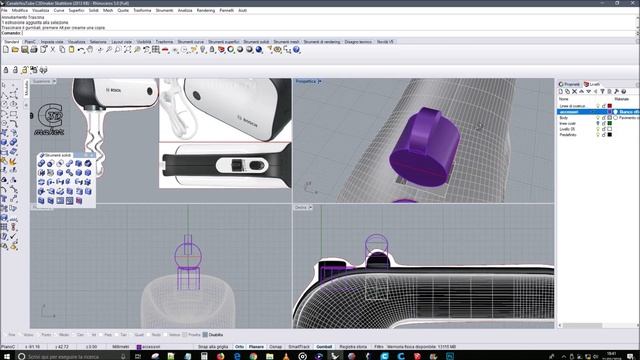Image resolution: width=640 pixels, height=360 pixels.
Task: Click the Zoom extents icon
Action: (x=127, y=50)
